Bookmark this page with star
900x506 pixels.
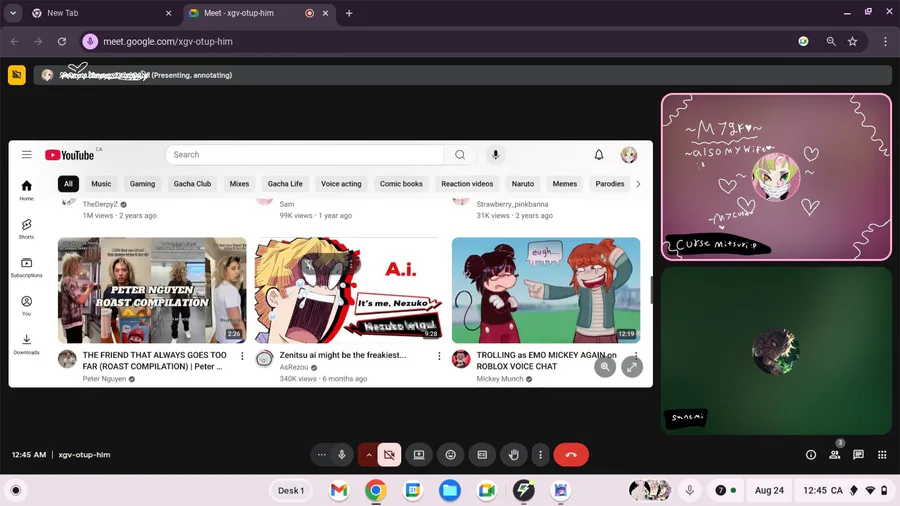pos(852,41)
